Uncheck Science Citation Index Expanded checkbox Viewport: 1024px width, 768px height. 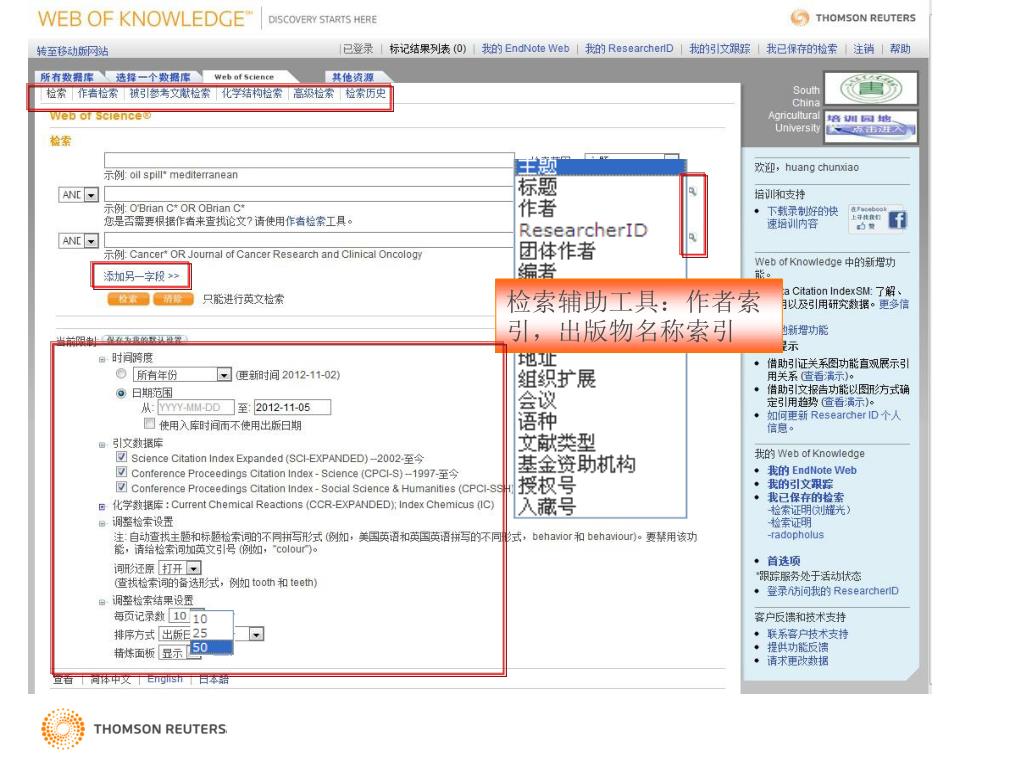121,457
